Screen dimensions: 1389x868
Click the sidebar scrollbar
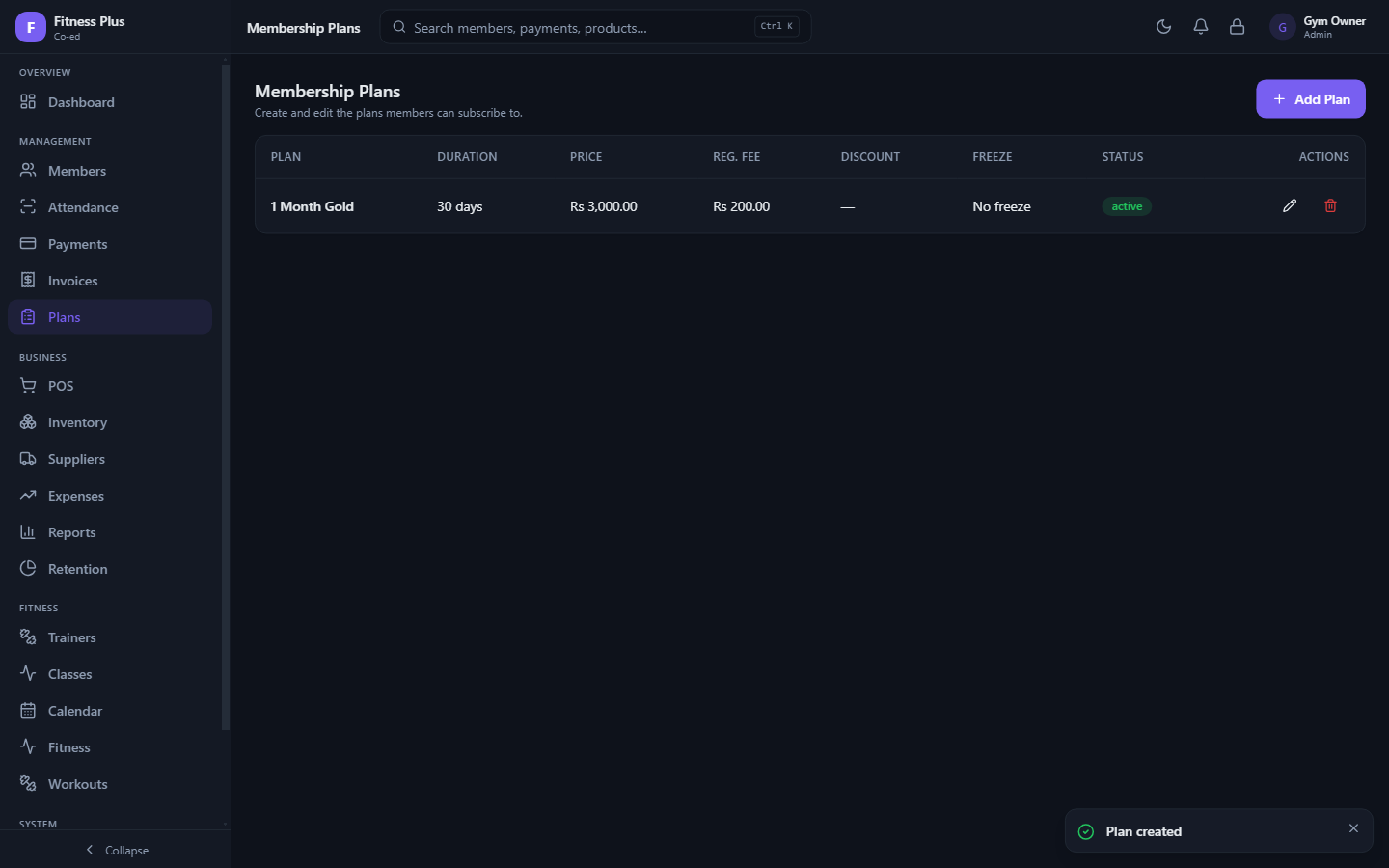click(x=226, y=397)
